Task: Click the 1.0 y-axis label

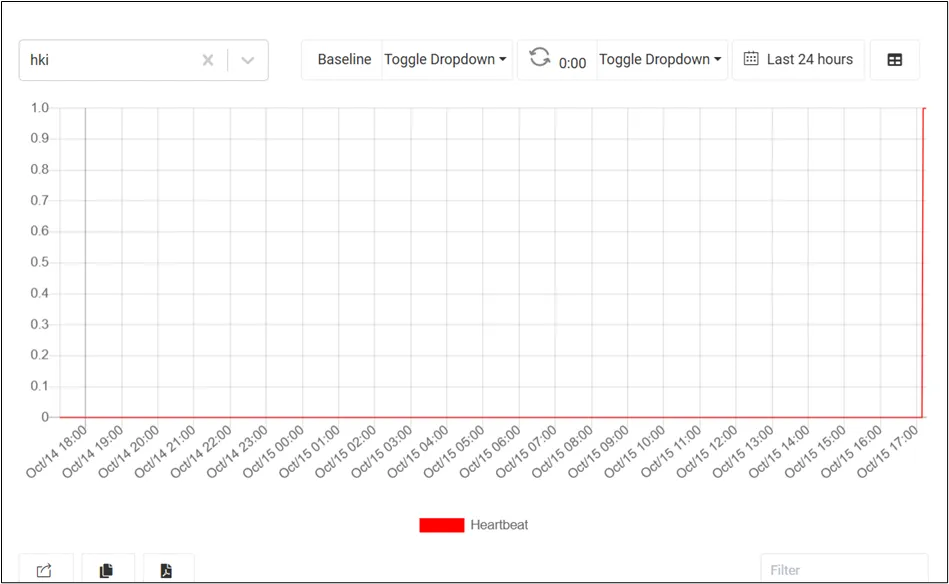Action: [40, 108]
